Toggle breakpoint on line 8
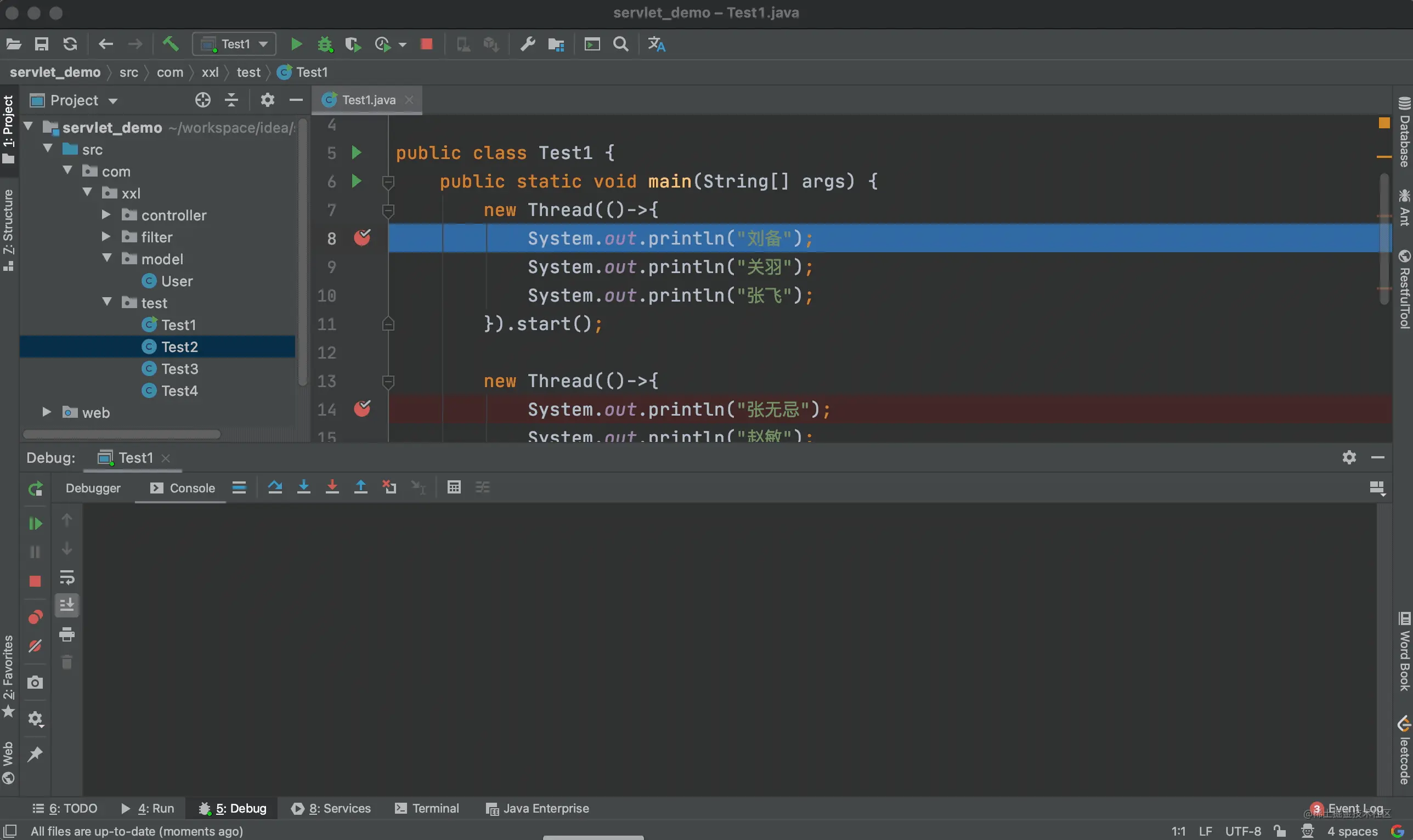Image resolution: width=1413 pixels, height=840 pixels. pyautogui.click(x=361, y=238)
